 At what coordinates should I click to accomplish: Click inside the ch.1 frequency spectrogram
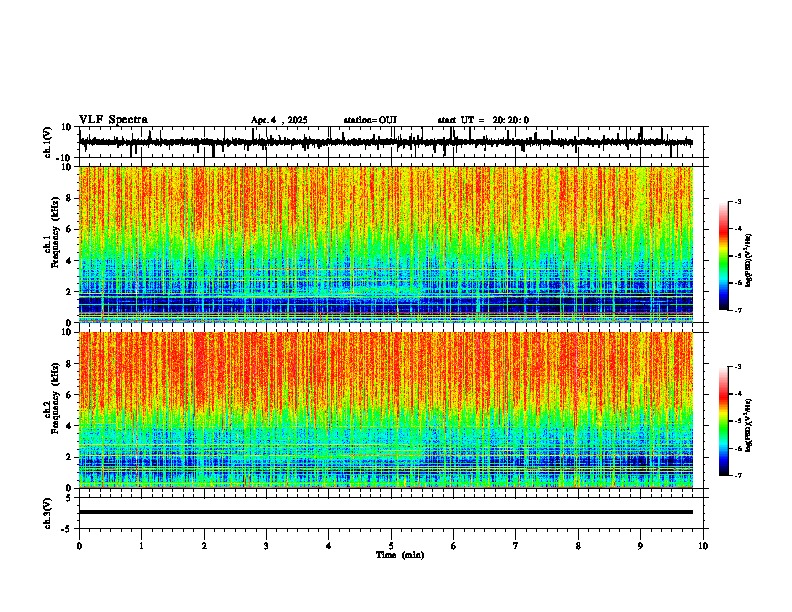click(x=386, y=244)
